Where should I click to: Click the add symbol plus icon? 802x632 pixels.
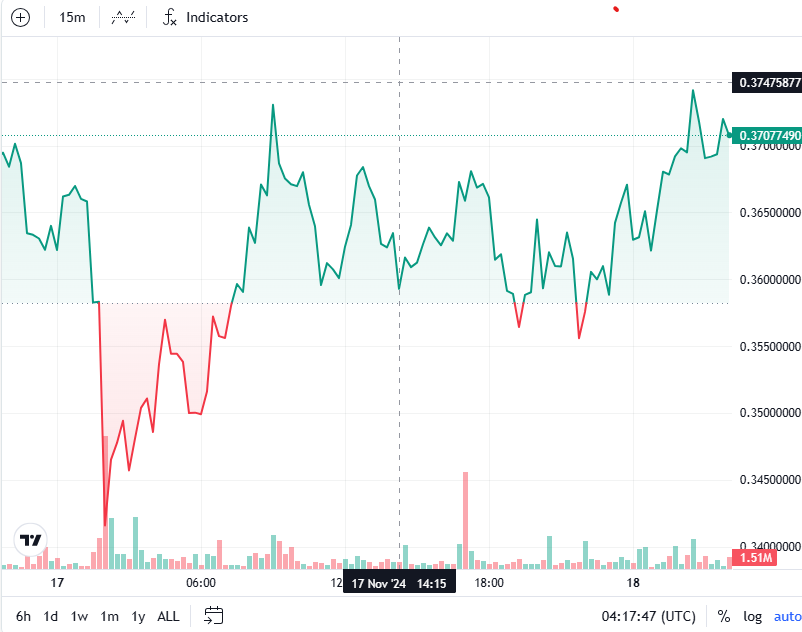[20, 17]
